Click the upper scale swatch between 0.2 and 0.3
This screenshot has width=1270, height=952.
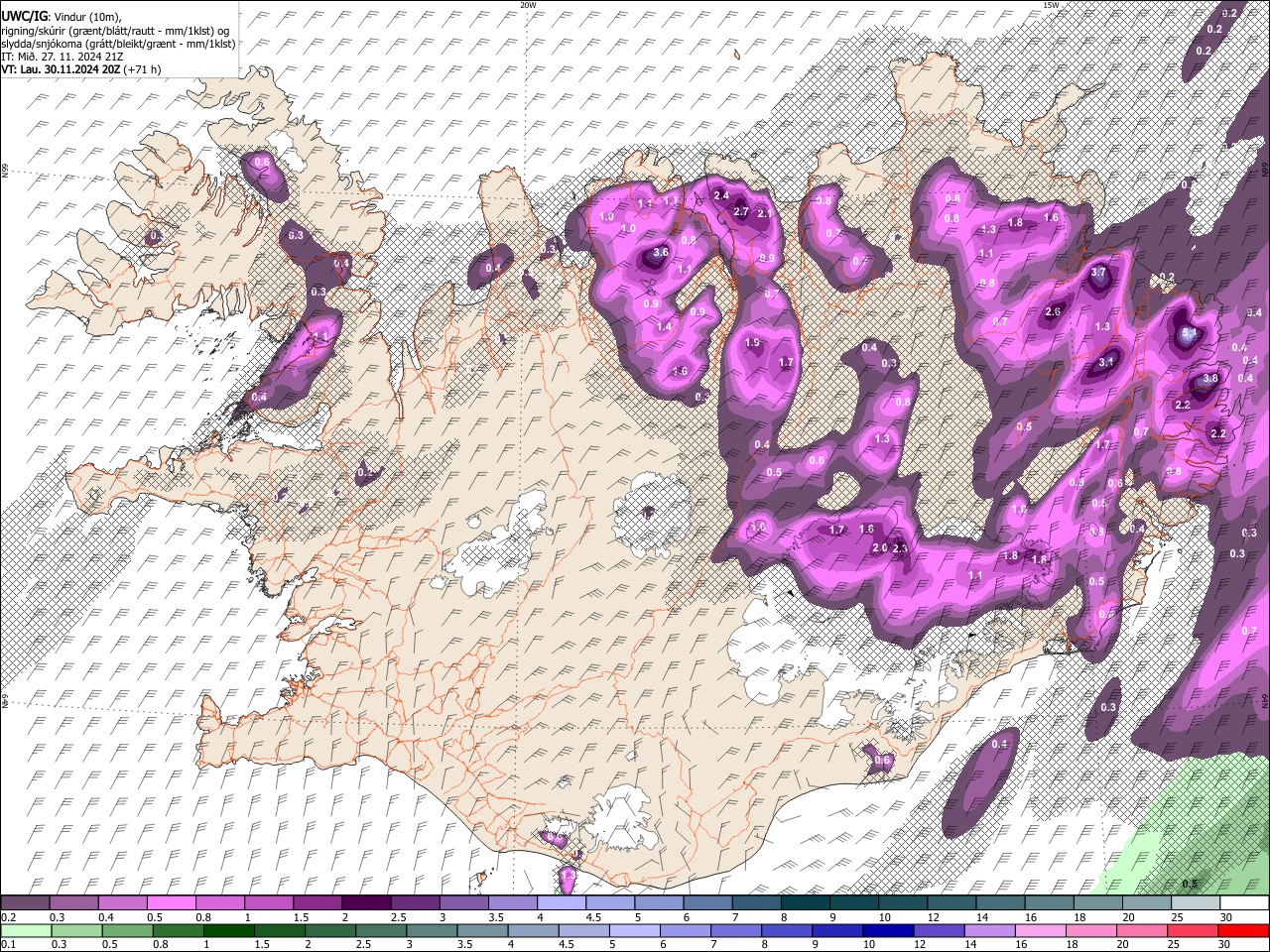click(25, 902)
